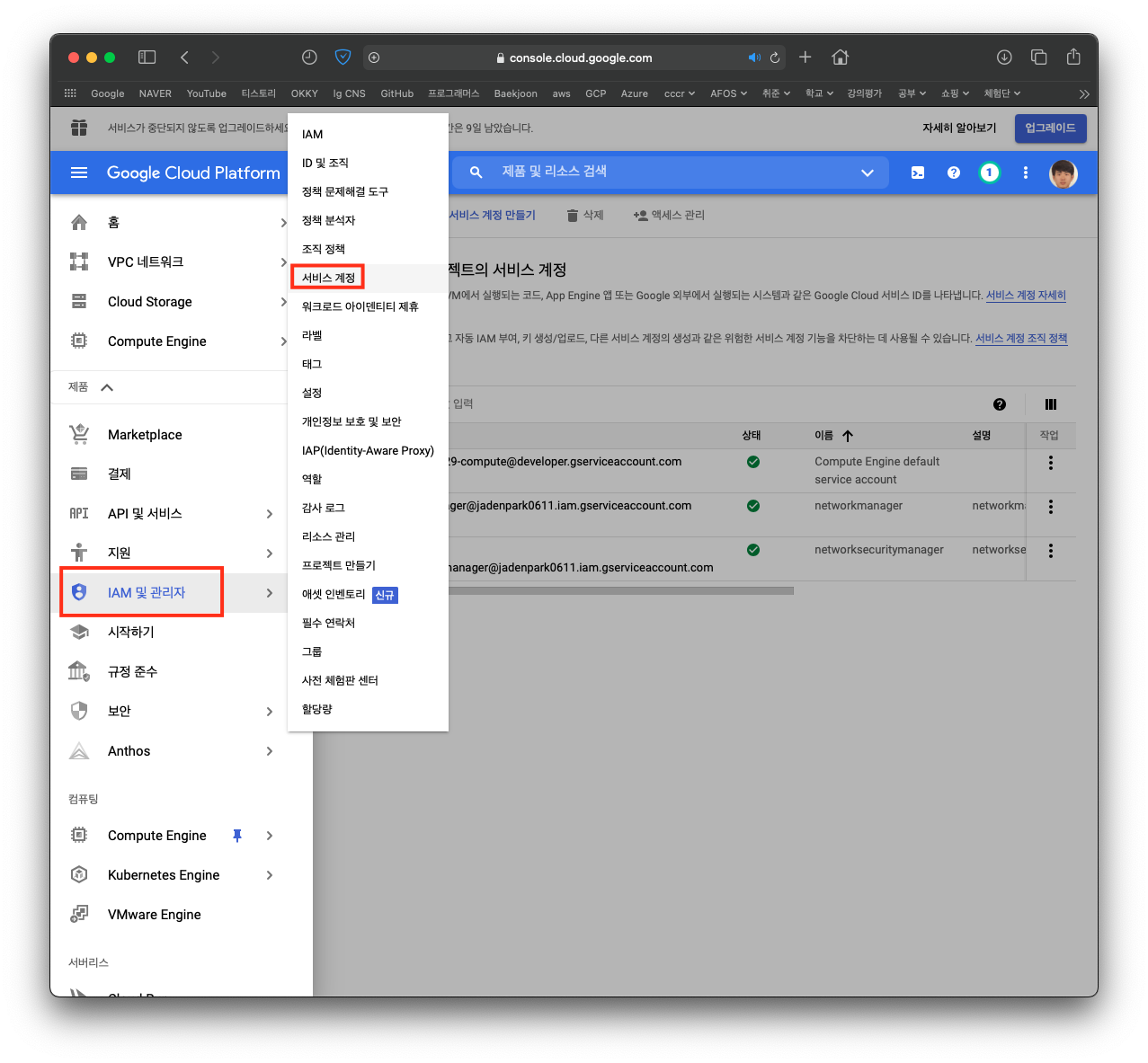Click the user profile avatar
Viewport: 1148px width, 1063px height.
pyautogui.click(x=1063, y=173)
